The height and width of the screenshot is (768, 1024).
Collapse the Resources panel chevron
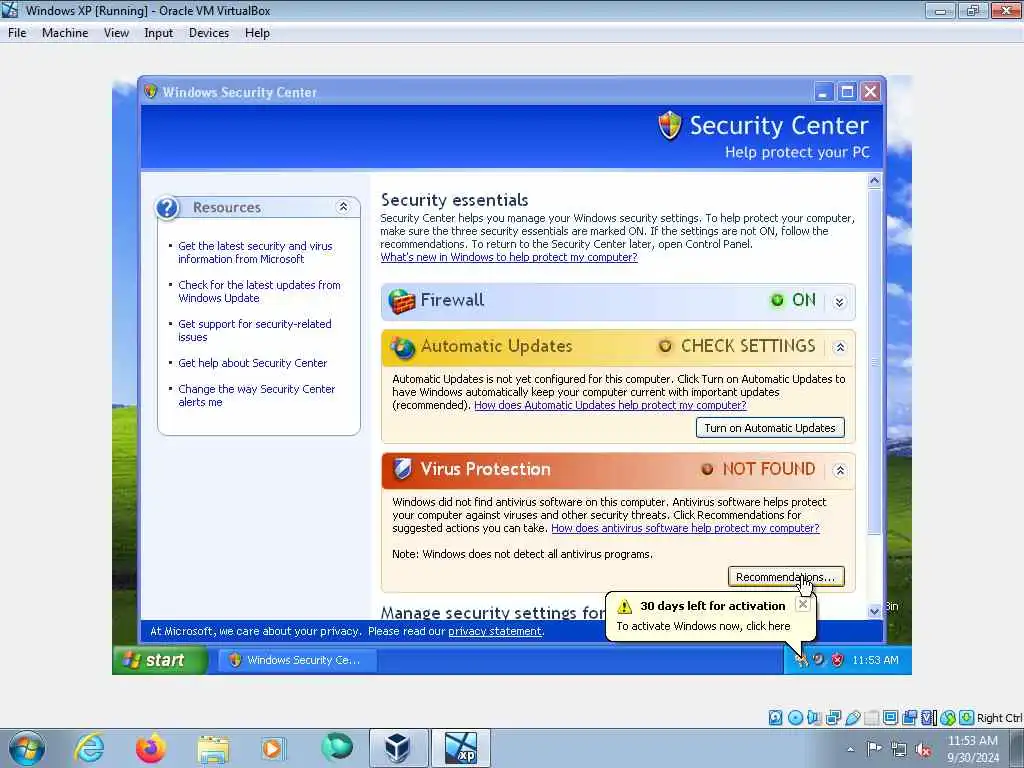[x=343, y=207]
